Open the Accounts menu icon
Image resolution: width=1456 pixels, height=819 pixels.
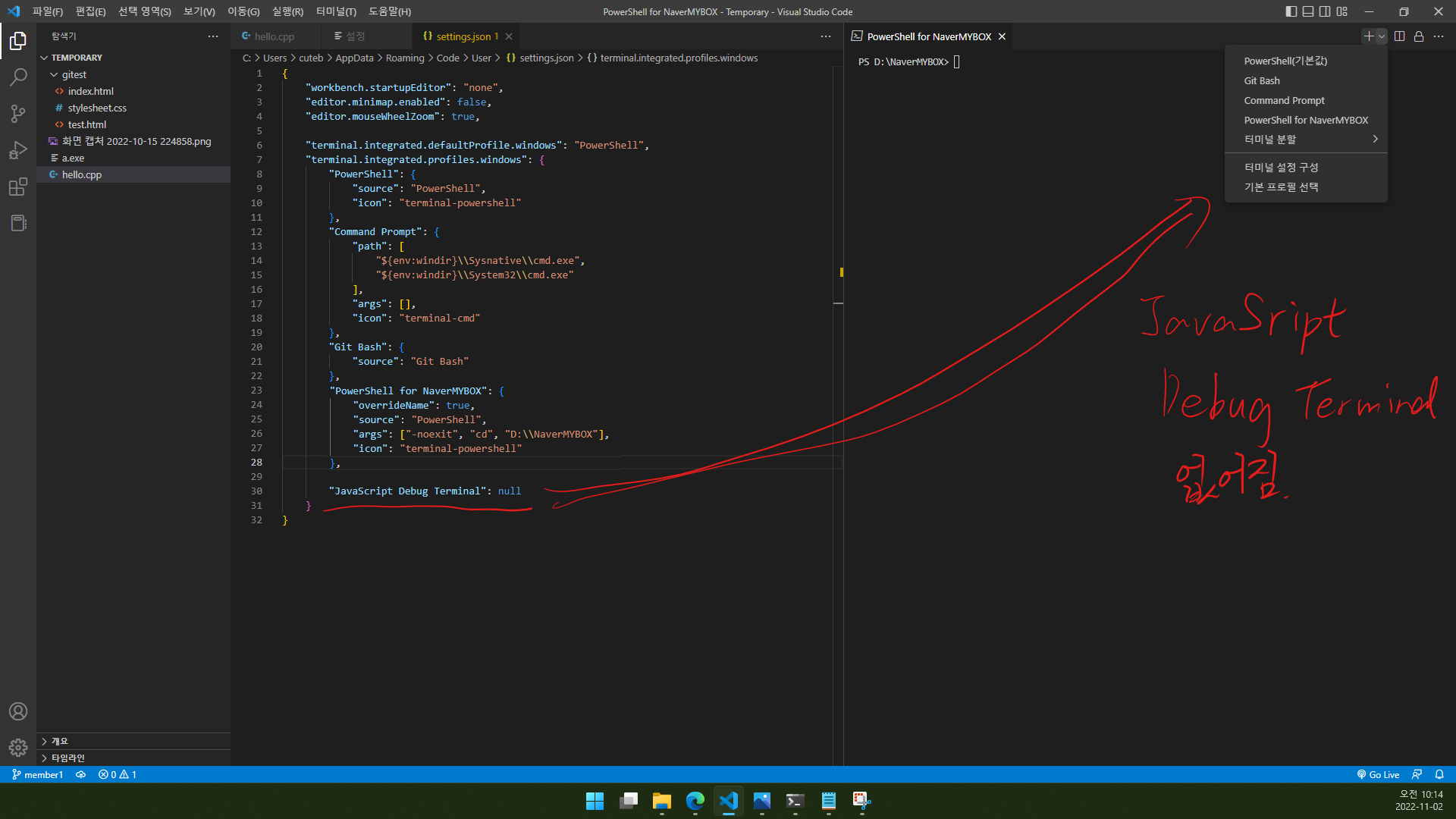click(18, 711)
